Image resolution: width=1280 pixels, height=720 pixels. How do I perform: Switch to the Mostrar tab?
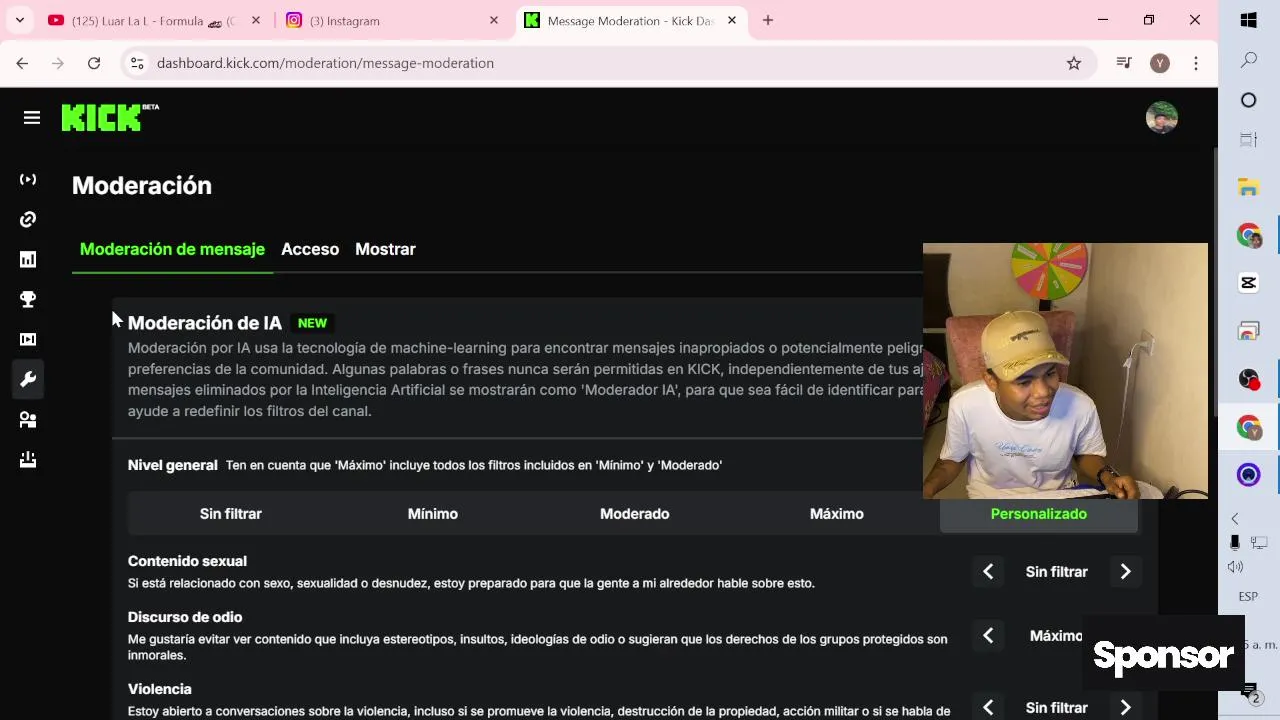point(385,249)
